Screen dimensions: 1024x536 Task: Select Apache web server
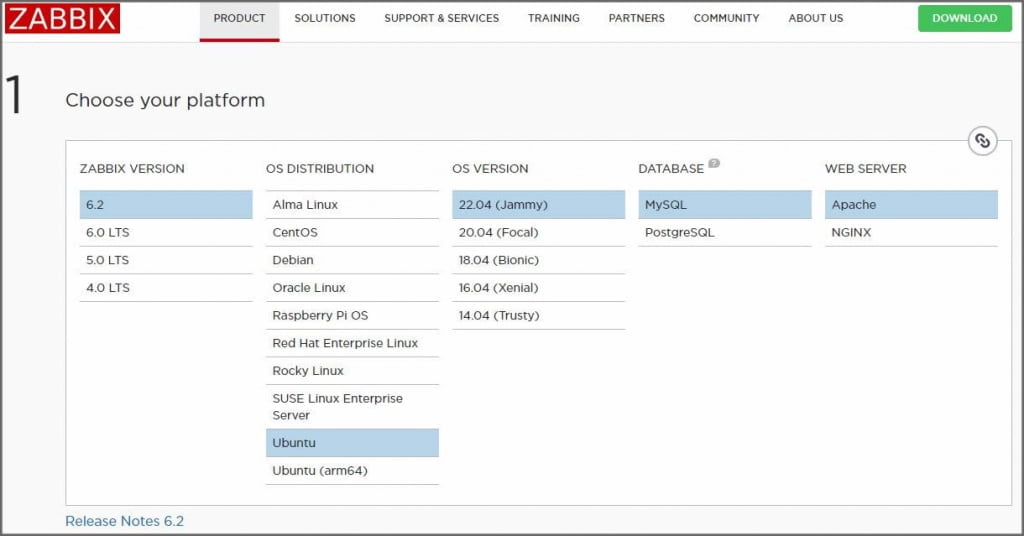[x=911, y=204]
